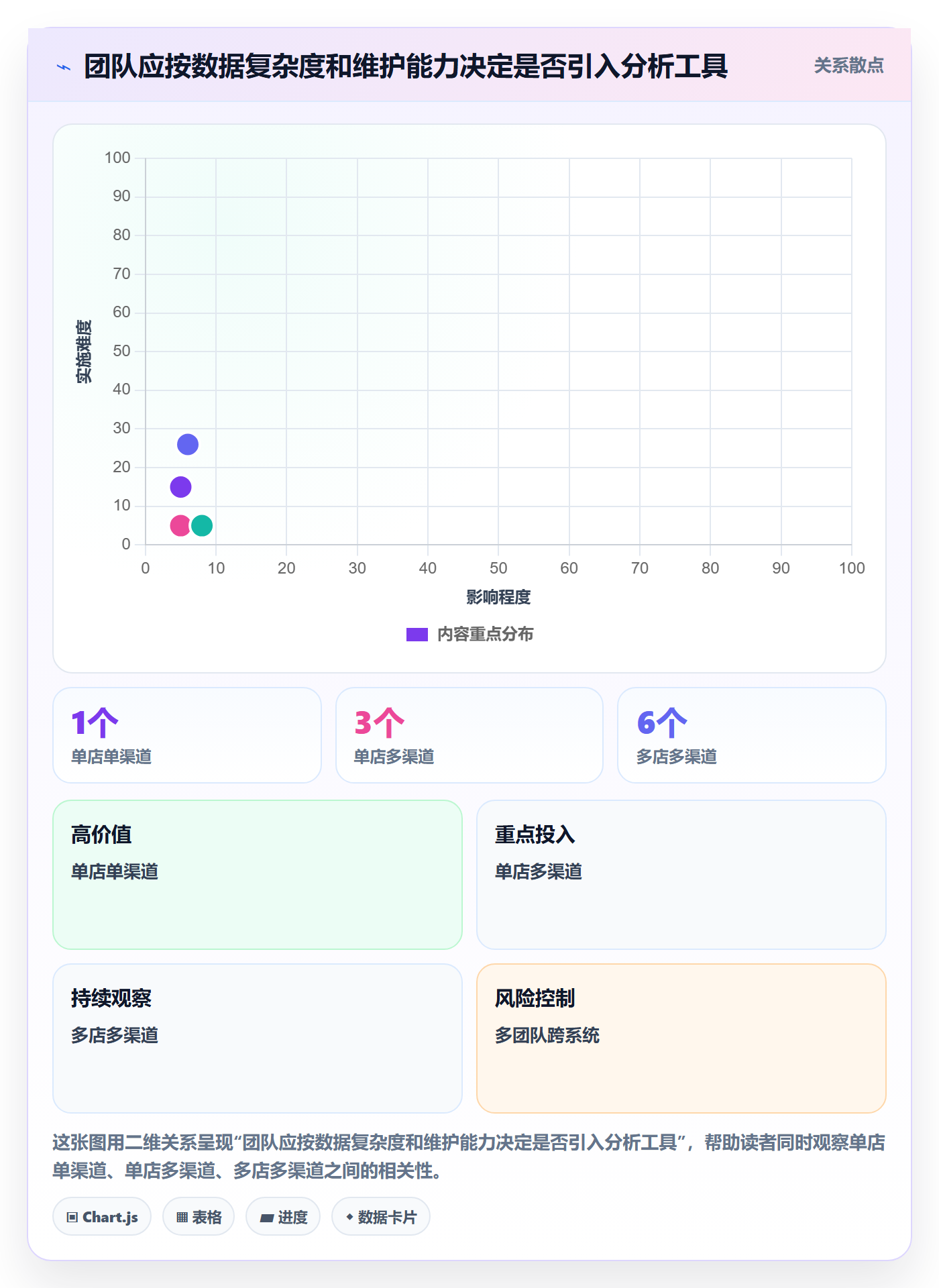
Task: Click the square icon in the Chart.js chip
Action: point(72,1218)
